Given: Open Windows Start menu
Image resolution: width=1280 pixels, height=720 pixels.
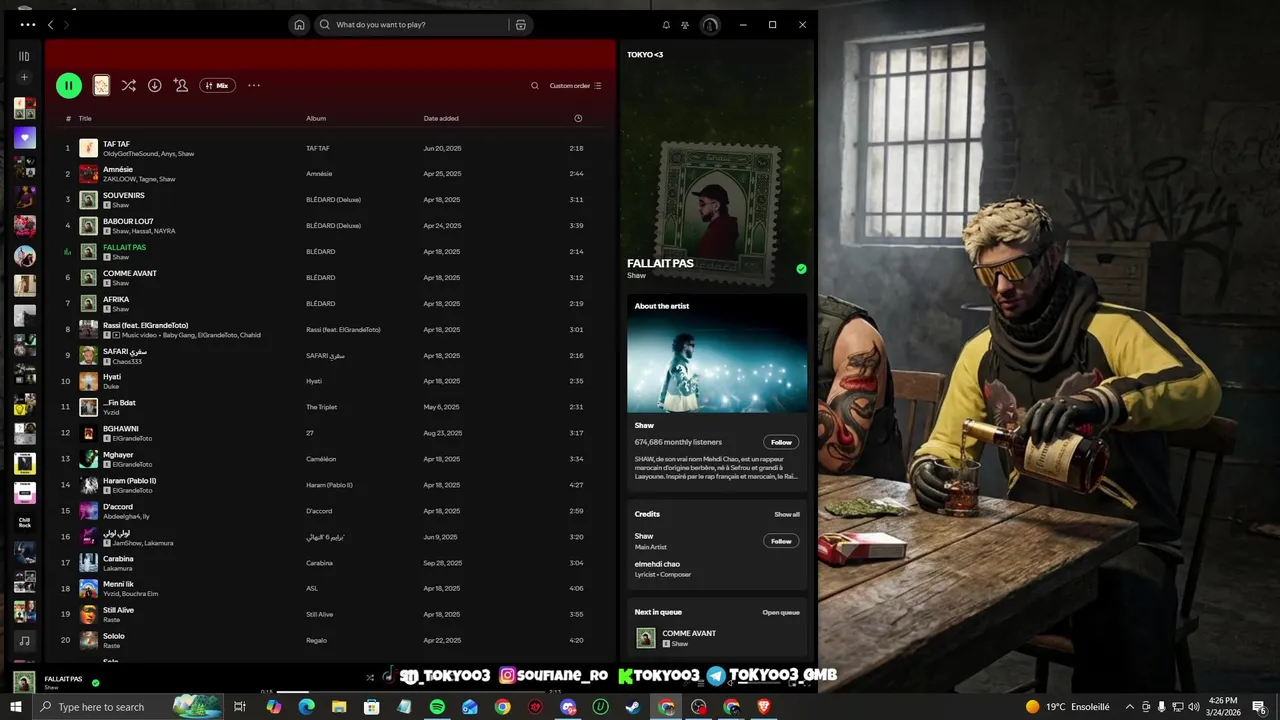Looking at the screenshot, I should 16,707.
